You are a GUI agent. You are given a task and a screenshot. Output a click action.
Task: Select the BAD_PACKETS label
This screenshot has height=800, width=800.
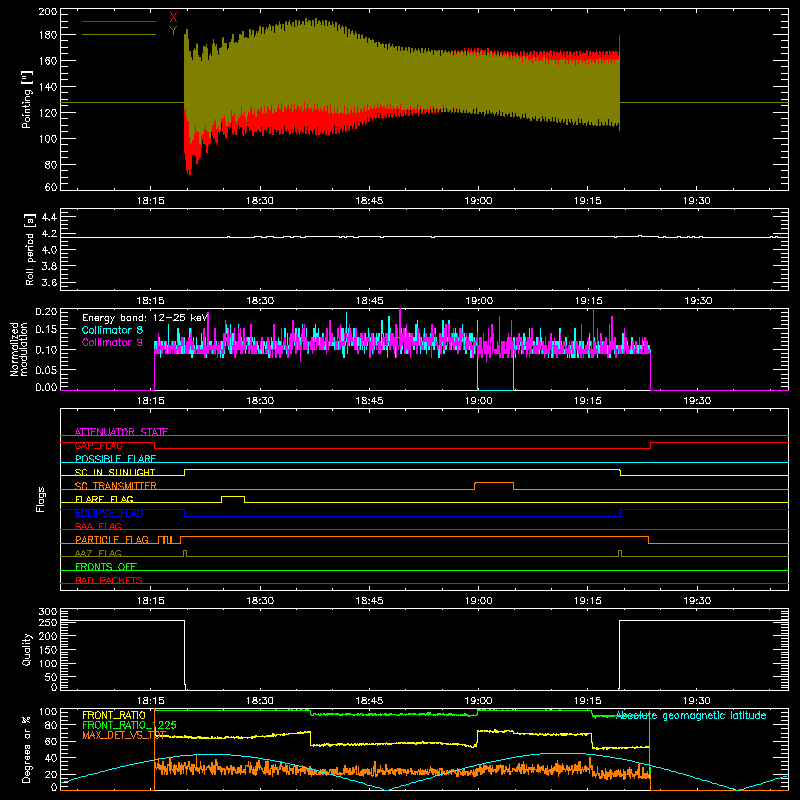coord(109,580)
